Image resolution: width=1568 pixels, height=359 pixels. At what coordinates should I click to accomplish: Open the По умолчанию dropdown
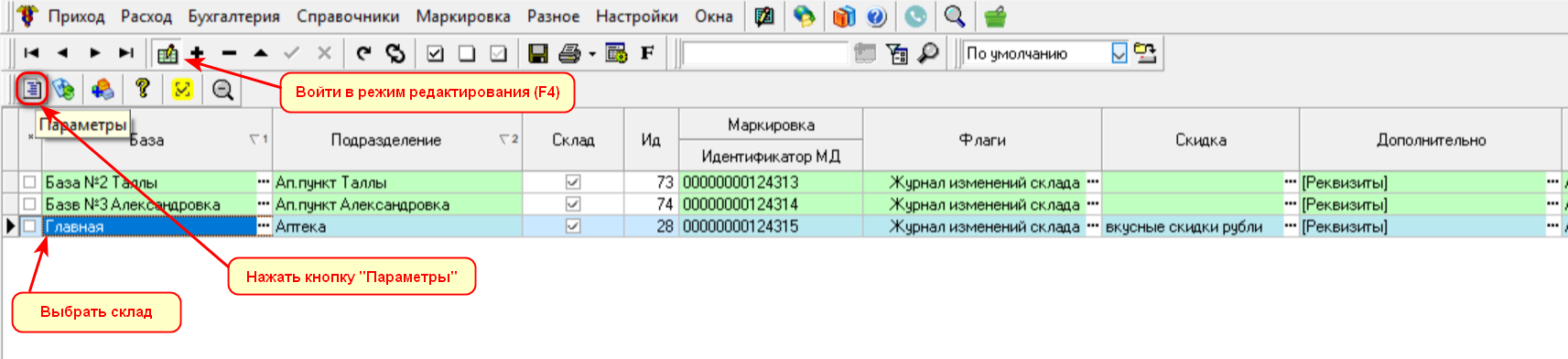tap(1119, 53)
